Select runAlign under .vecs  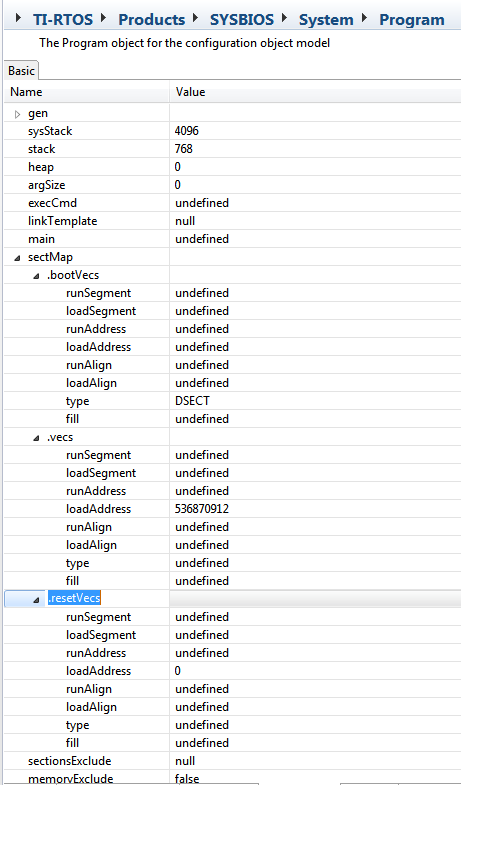89,527
